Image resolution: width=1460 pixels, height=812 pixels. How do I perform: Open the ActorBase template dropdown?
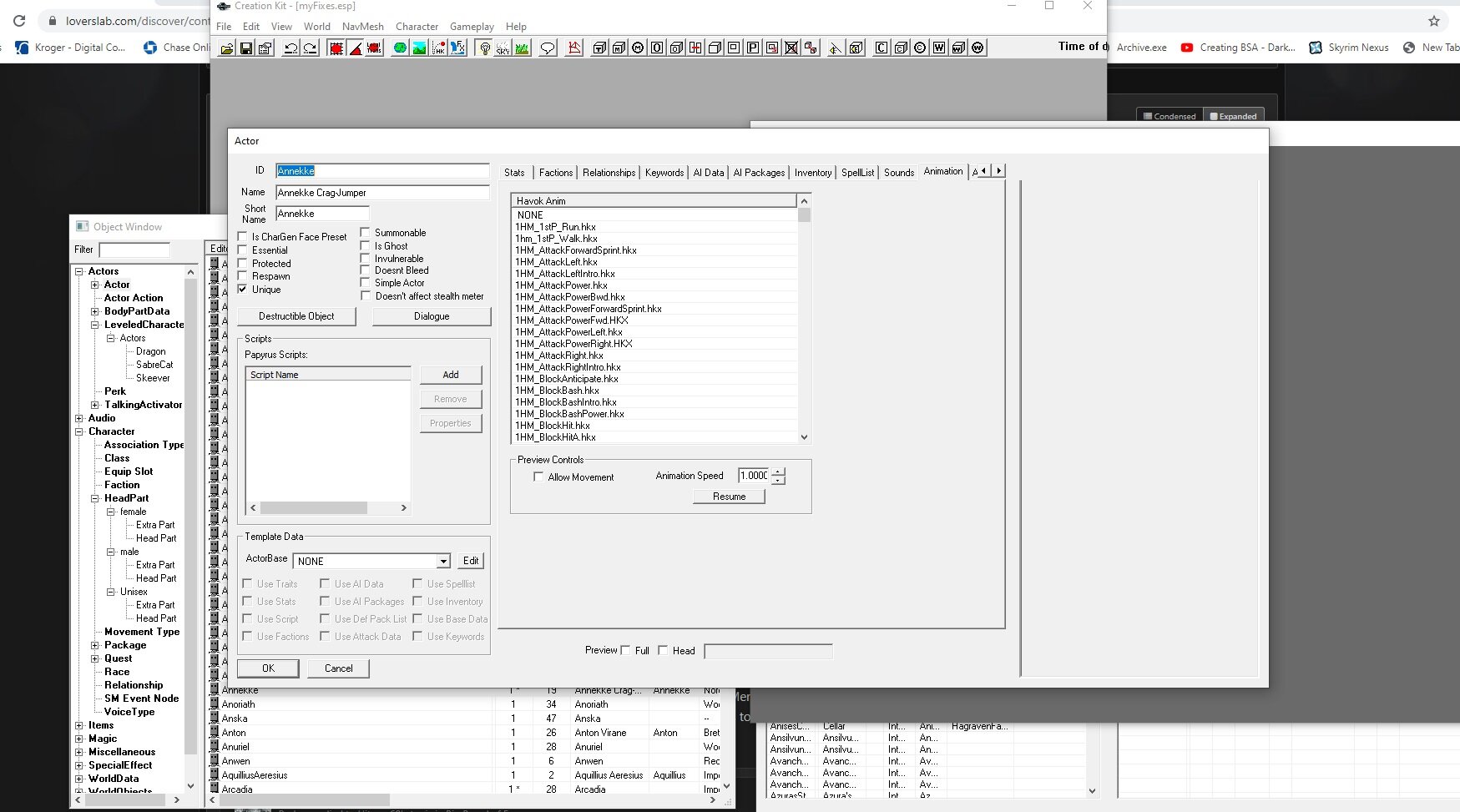pyautogui.click(x=443, y=562)
